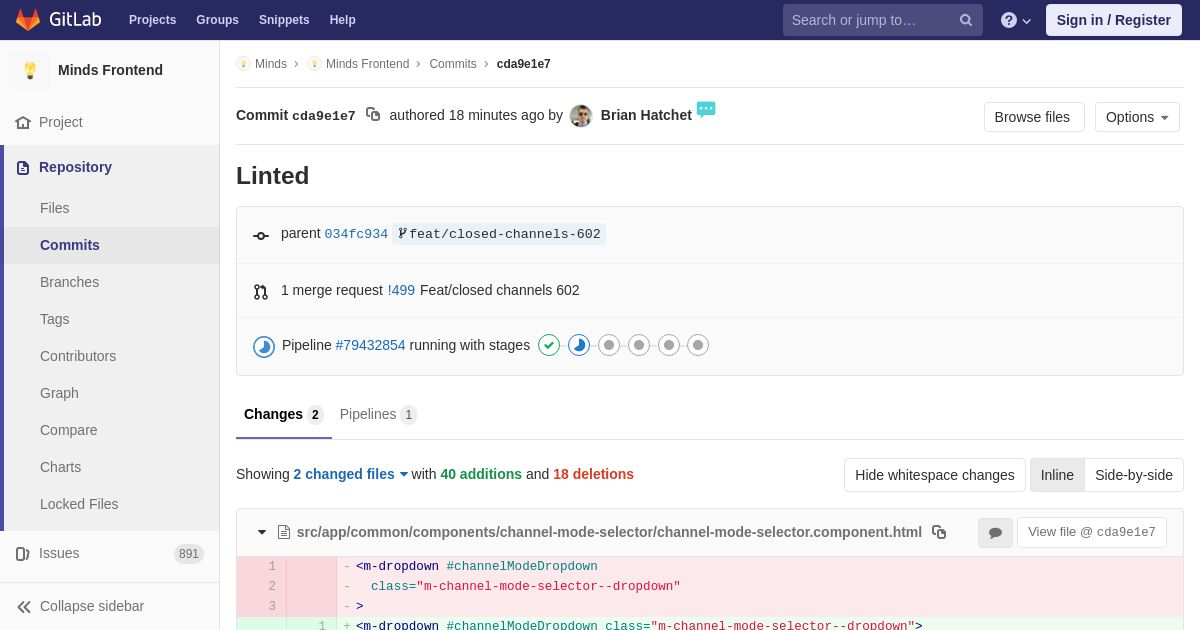Open Groups in top navigation
This screenshot has height=630, width=1200.
click(217, 20)
